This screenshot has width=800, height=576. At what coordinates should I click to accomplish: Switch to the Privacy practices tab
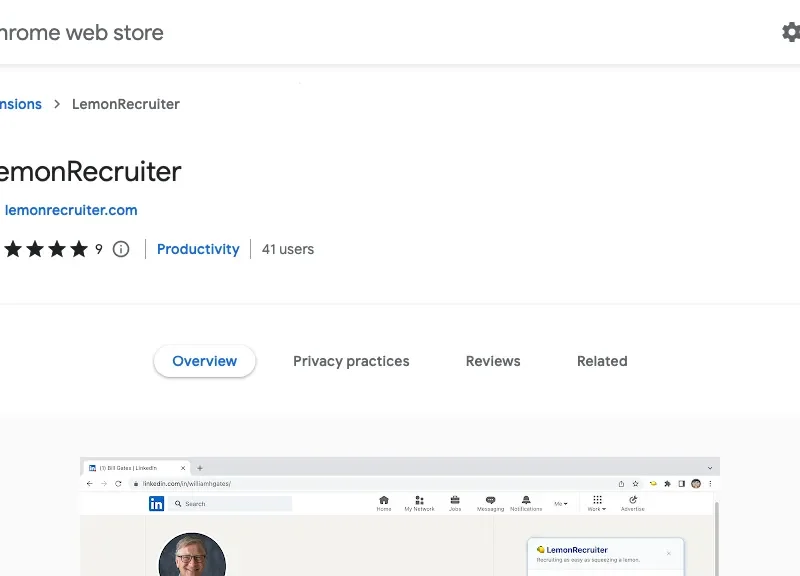tap(351, 361)
